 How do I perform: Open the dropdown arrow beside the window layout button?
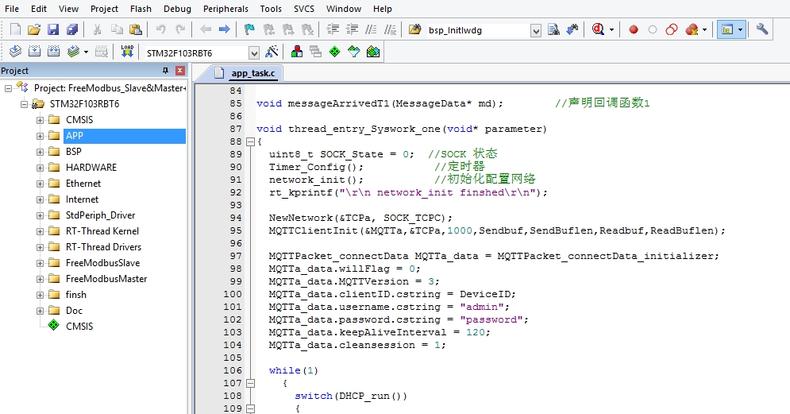tap(740, 30)
